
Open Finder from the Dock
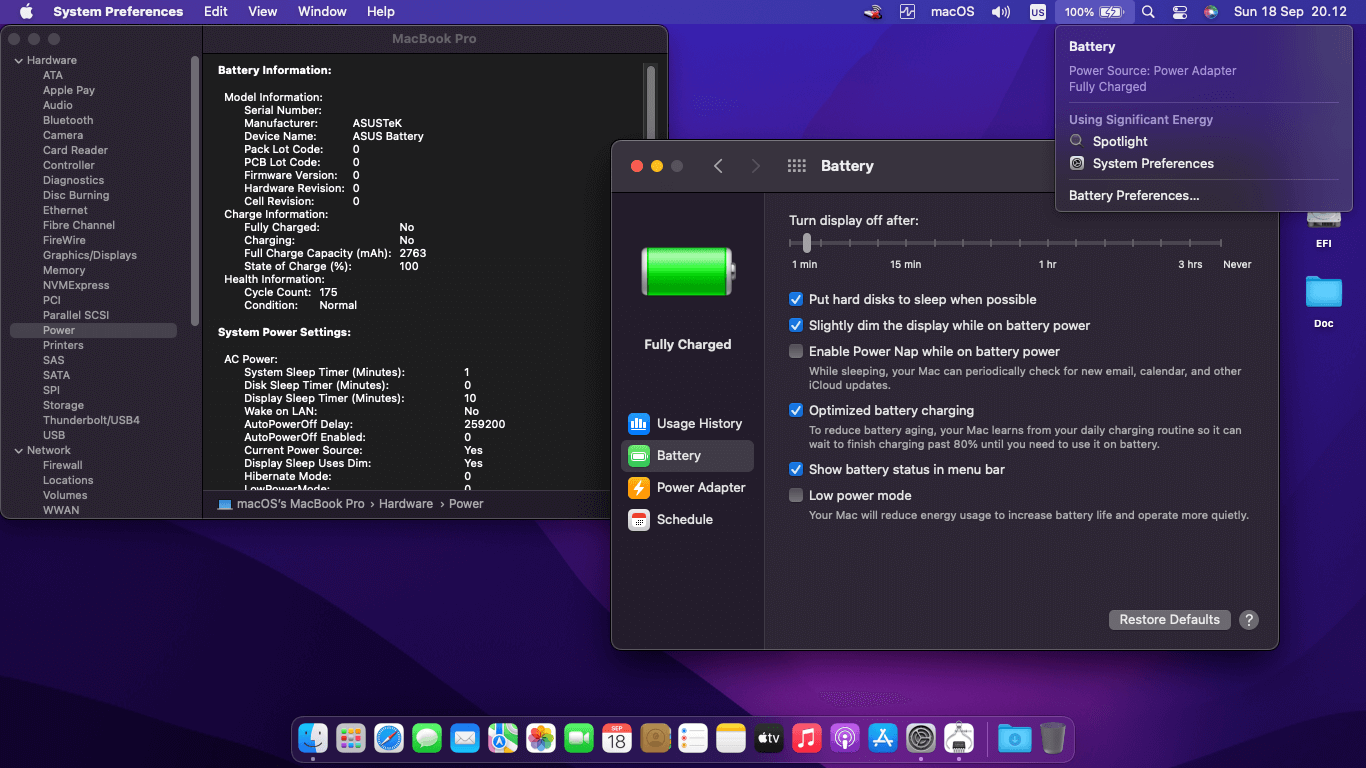(313, 739)
